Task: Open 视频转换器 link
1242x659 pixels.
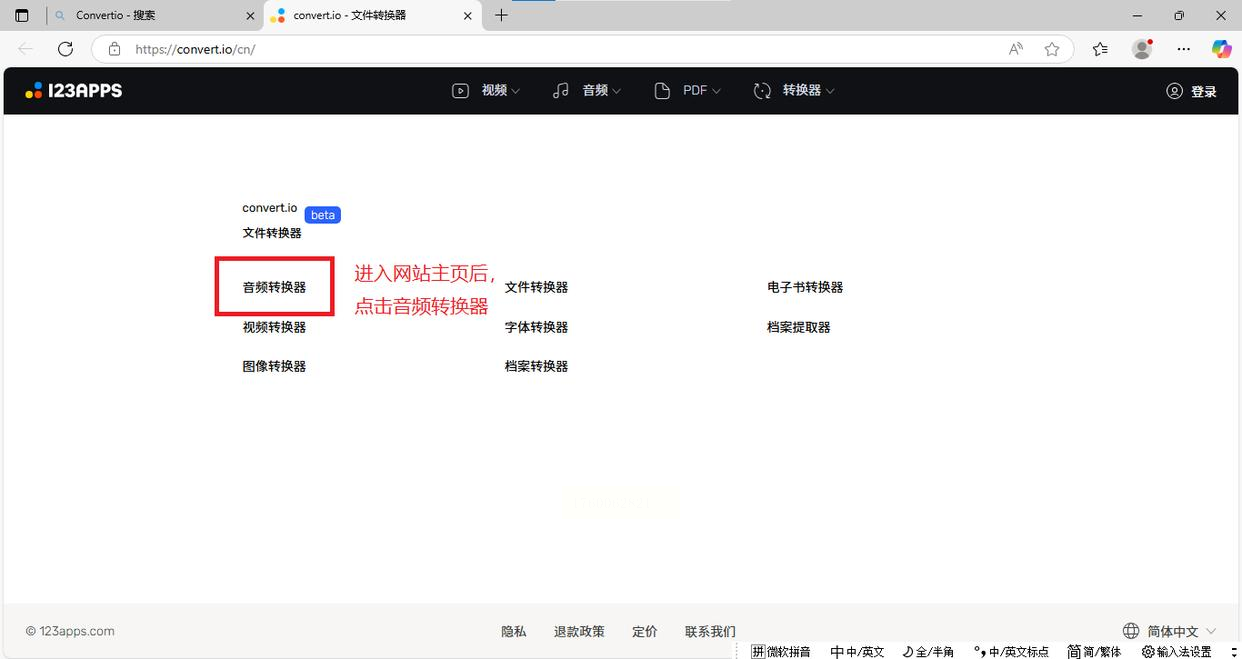Action: [x=274, y=327]
